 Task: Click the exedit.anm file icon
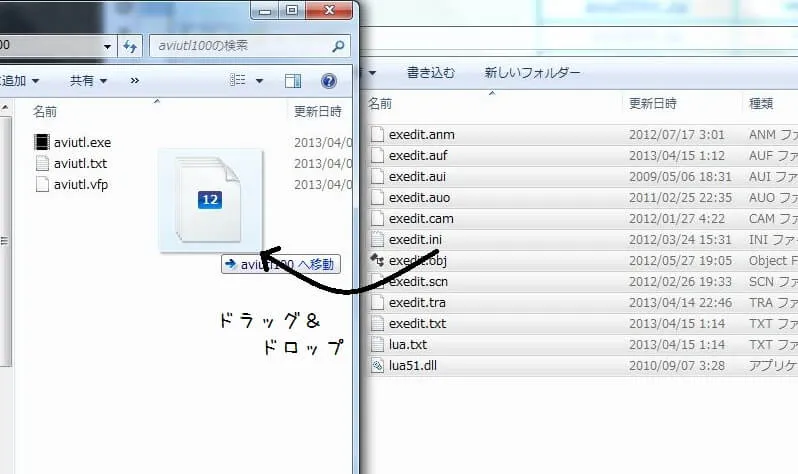377,134
